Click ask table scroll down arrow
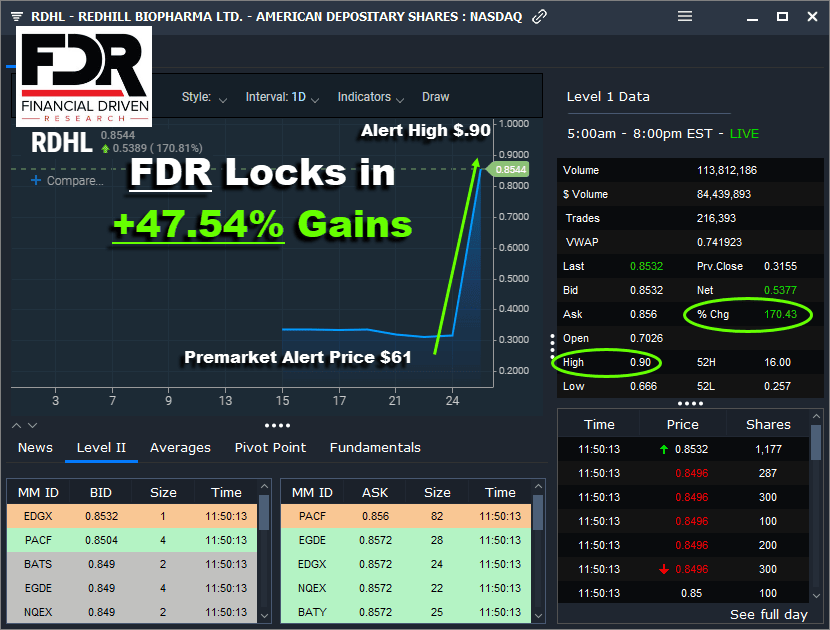This screenshot has width=830, height=630. [539, 616]
